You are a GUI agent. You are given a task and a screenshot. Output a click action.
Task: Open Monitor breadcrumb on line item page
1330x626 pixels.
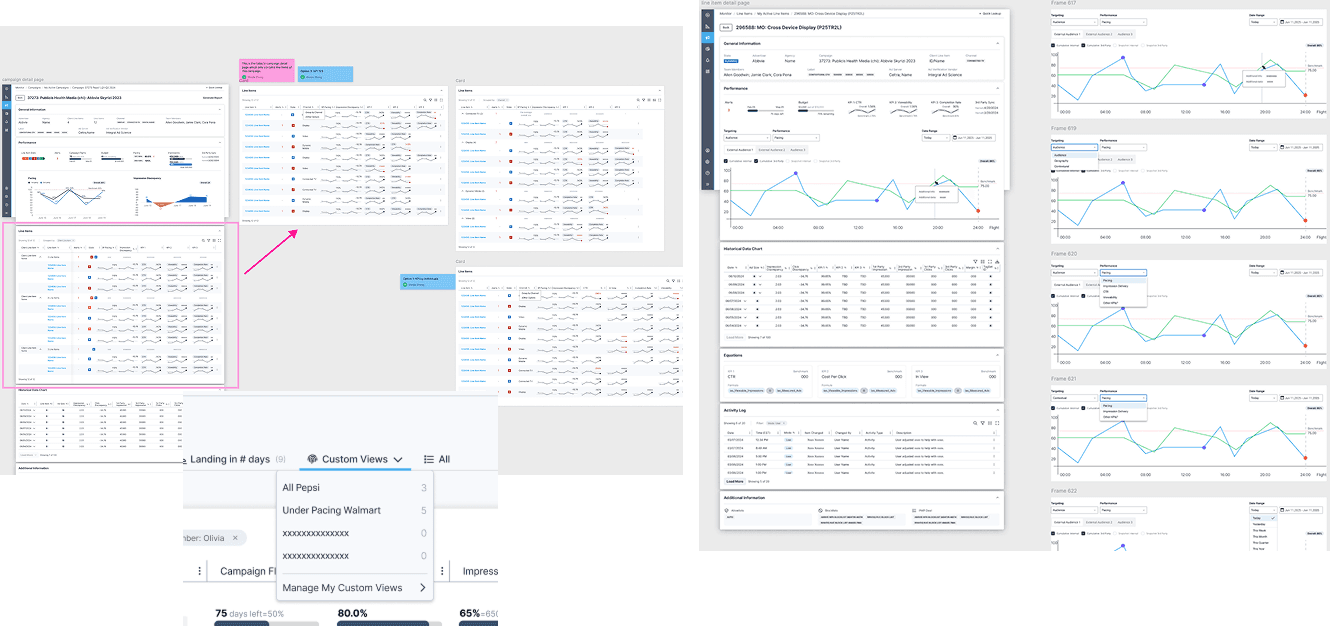pos(726,14)
